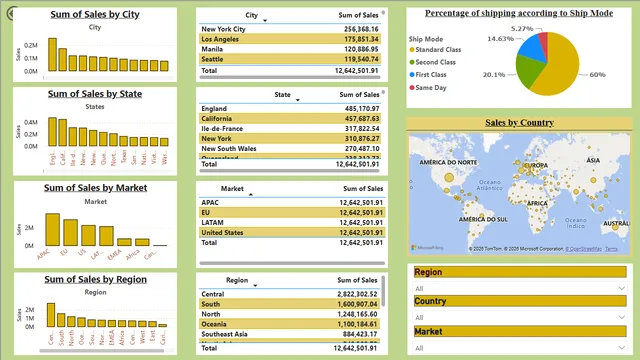This screenshot has width=640, height=360.
Task: Click the horizontal scrollbar under Market table
Action: click(x=292, y=263)
